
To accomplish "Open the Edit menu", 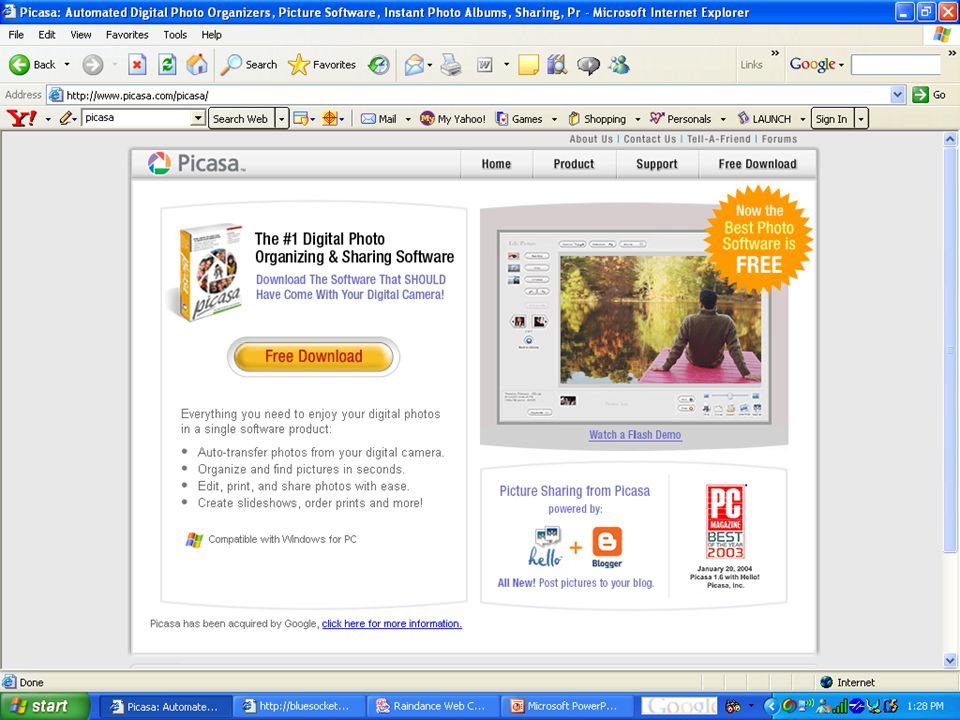I will click(x=47, y=35).
